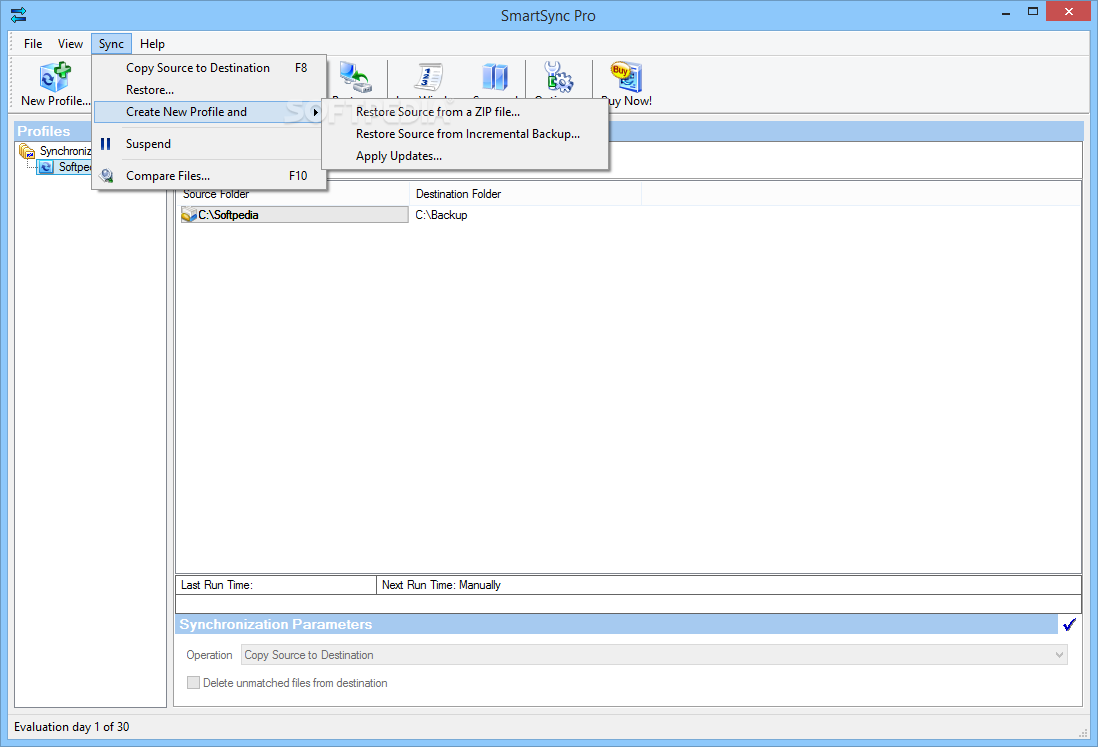Click the folder icon beside C:\Softpedia
Screen dimensions: 1098x747
(189, 215)
